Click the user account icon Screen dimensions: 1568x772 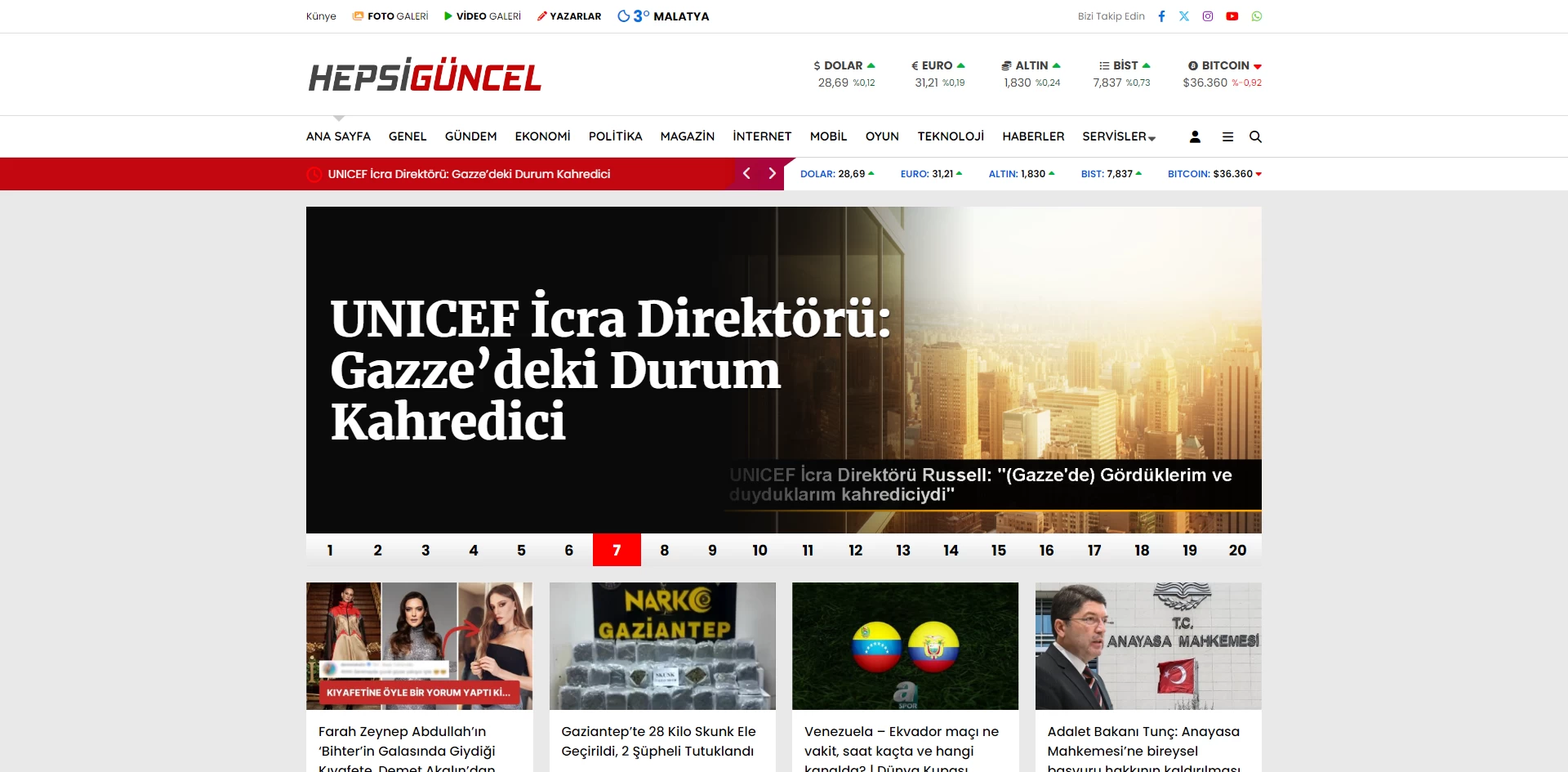pyautogui.click(x=1195, y=137)
